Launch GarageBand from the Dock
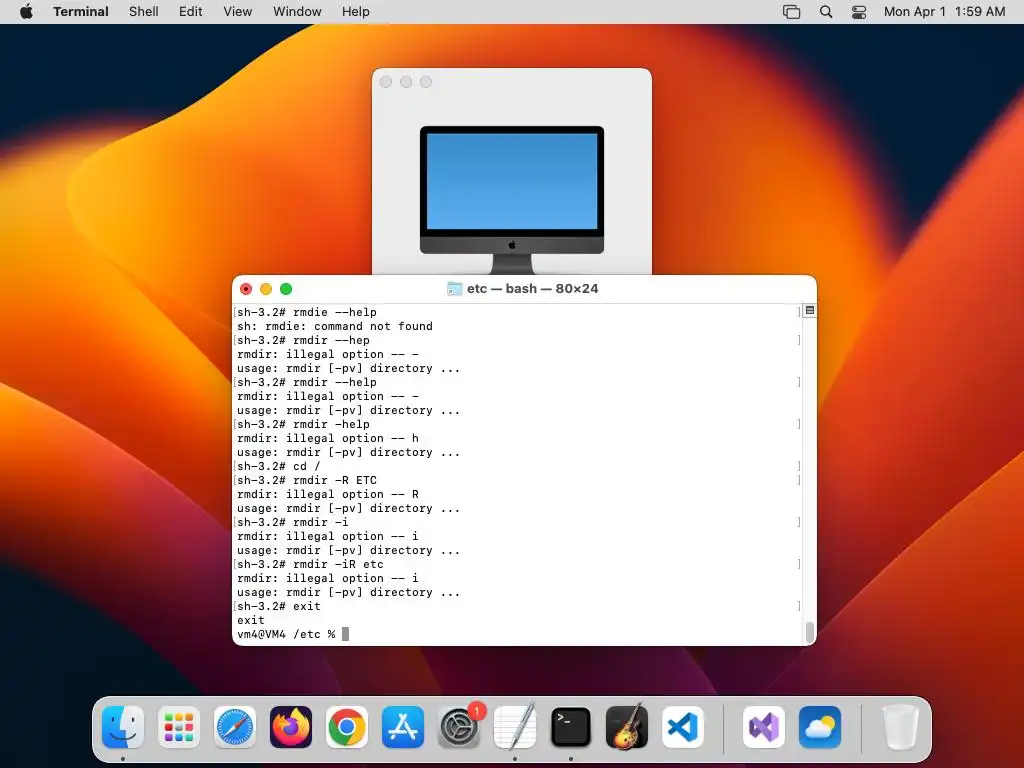The image size is (1024, 768). point(627,727)
